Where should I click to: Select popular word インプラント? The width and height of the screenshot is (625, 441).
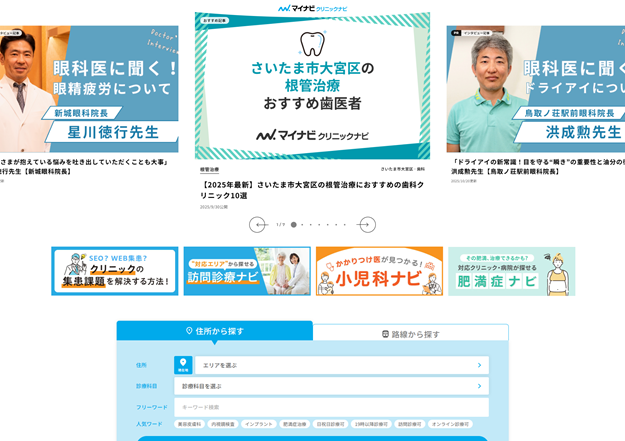tap(258, 424)
